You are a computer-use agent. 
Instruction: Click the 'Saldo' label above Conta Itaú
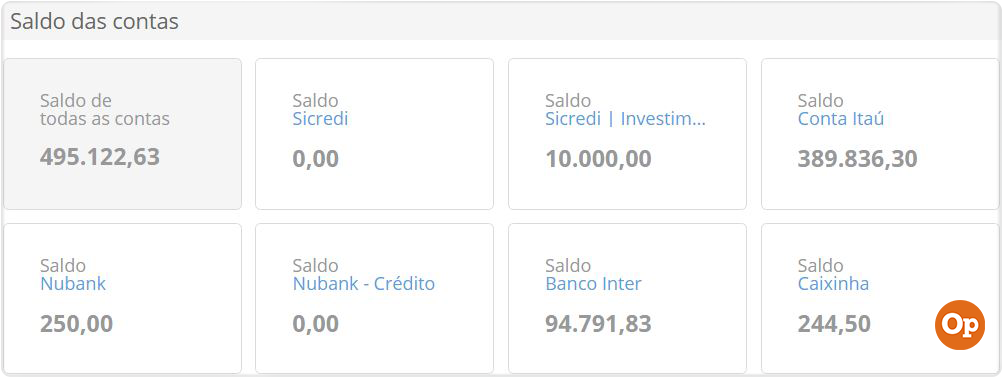tap(821, 101)
